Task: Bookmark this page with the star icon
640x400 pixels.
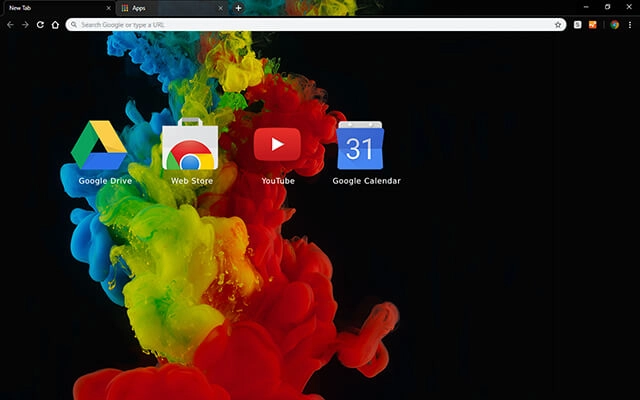Action: click(x=558, y=25)
